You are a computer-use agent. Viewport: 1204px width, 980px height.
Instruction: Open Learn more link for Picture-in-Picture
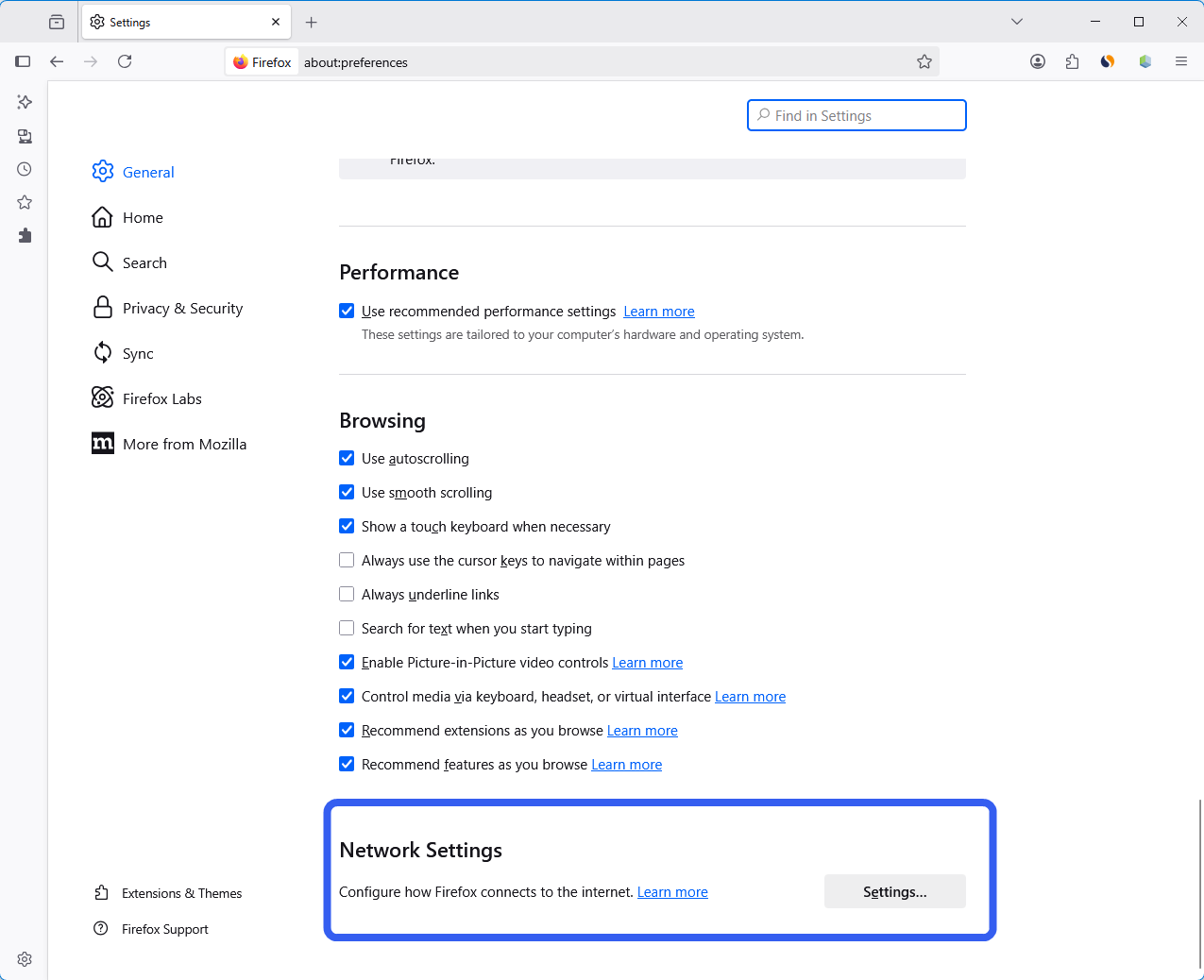click(648, 663)
